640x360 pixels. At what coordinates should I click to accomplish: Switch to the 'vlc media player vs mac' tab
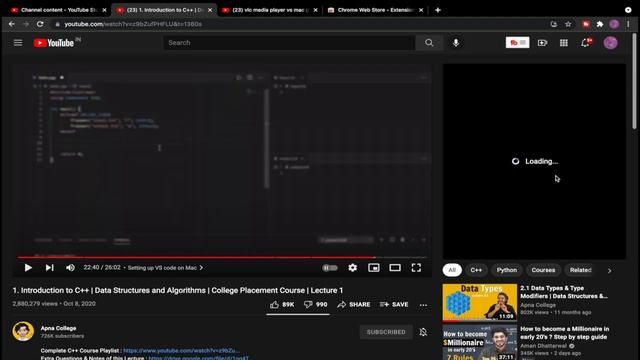[x=269, y=10]
